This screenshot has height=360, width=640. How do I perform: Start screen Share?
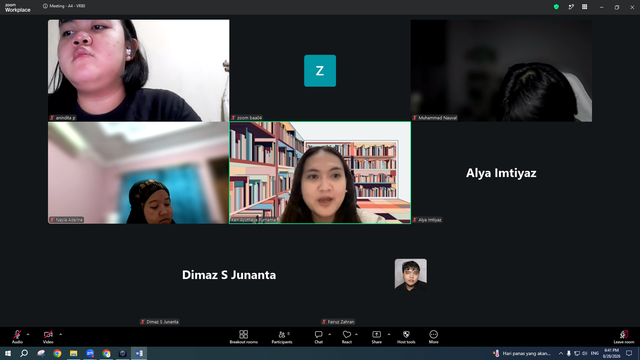click(x=376, y=337)
